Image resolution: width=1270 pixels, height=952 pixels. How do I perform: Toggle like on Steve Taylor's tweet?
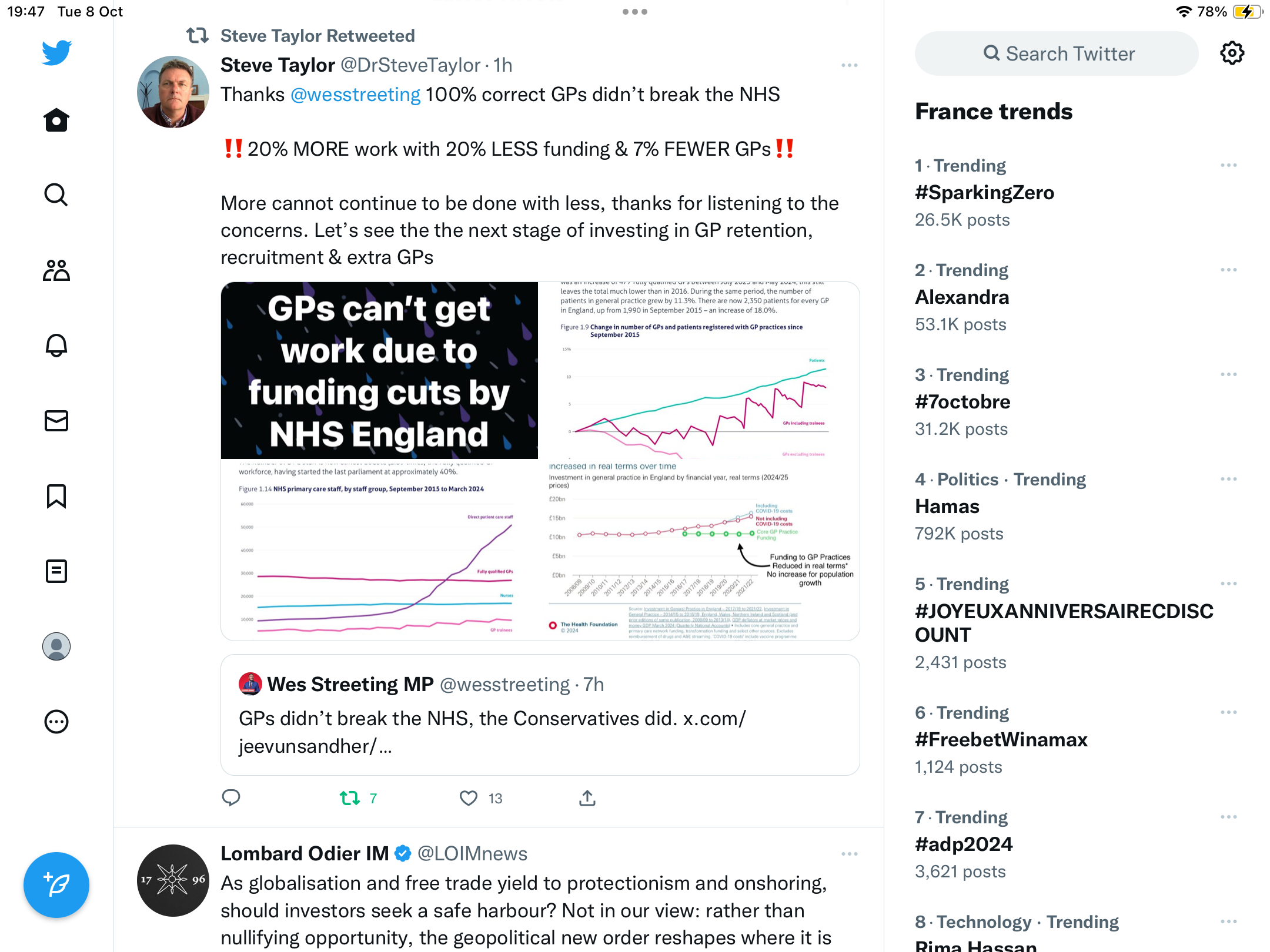click(469, 798)
